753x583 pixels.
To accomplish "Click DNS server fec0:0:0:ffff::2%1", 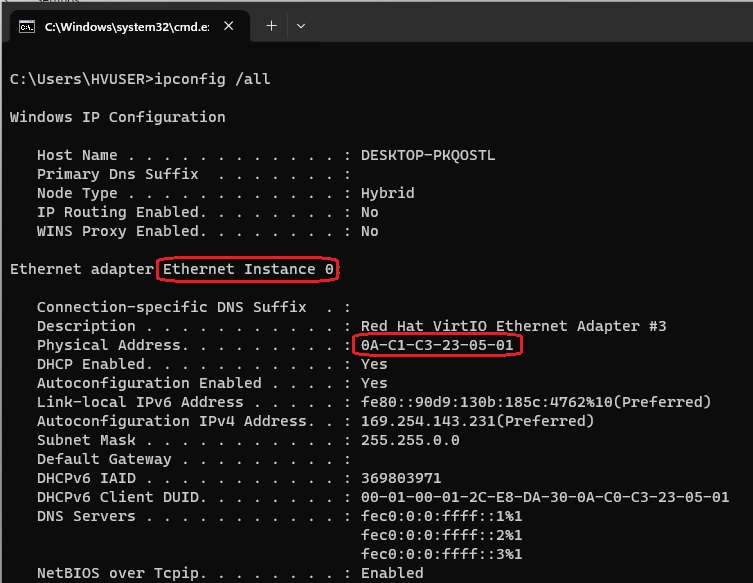I will [x=441, y=535].
